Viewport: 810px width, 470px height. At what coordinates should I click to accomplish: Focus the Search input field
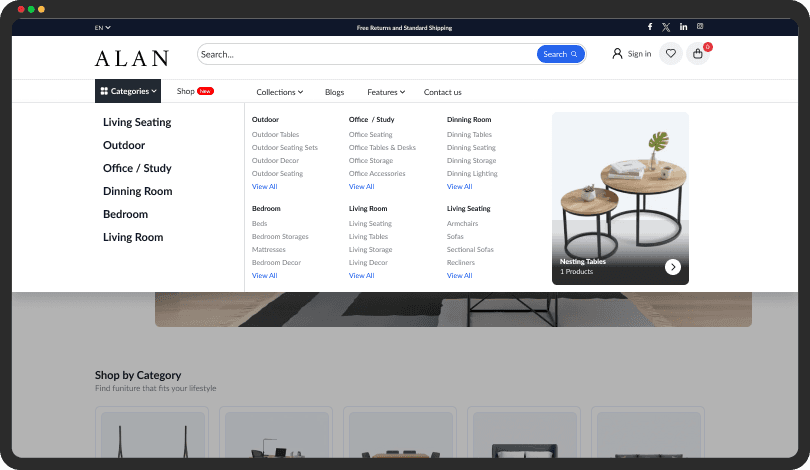(367, 54)
